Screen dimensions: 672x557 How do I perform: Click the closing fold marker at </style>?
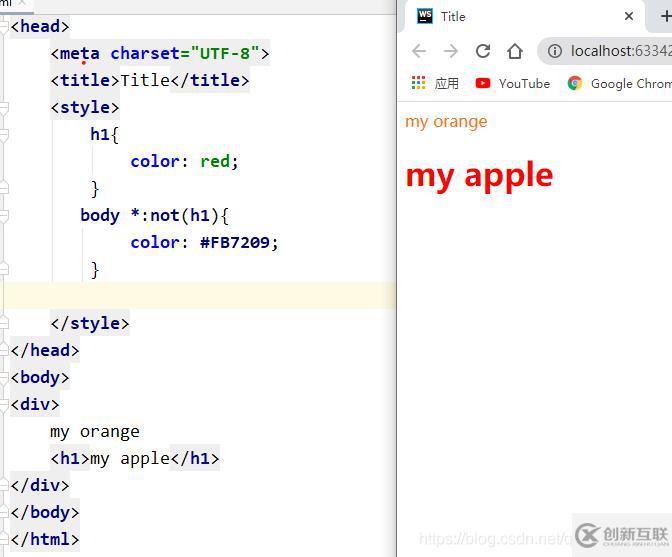pos(4,323)
